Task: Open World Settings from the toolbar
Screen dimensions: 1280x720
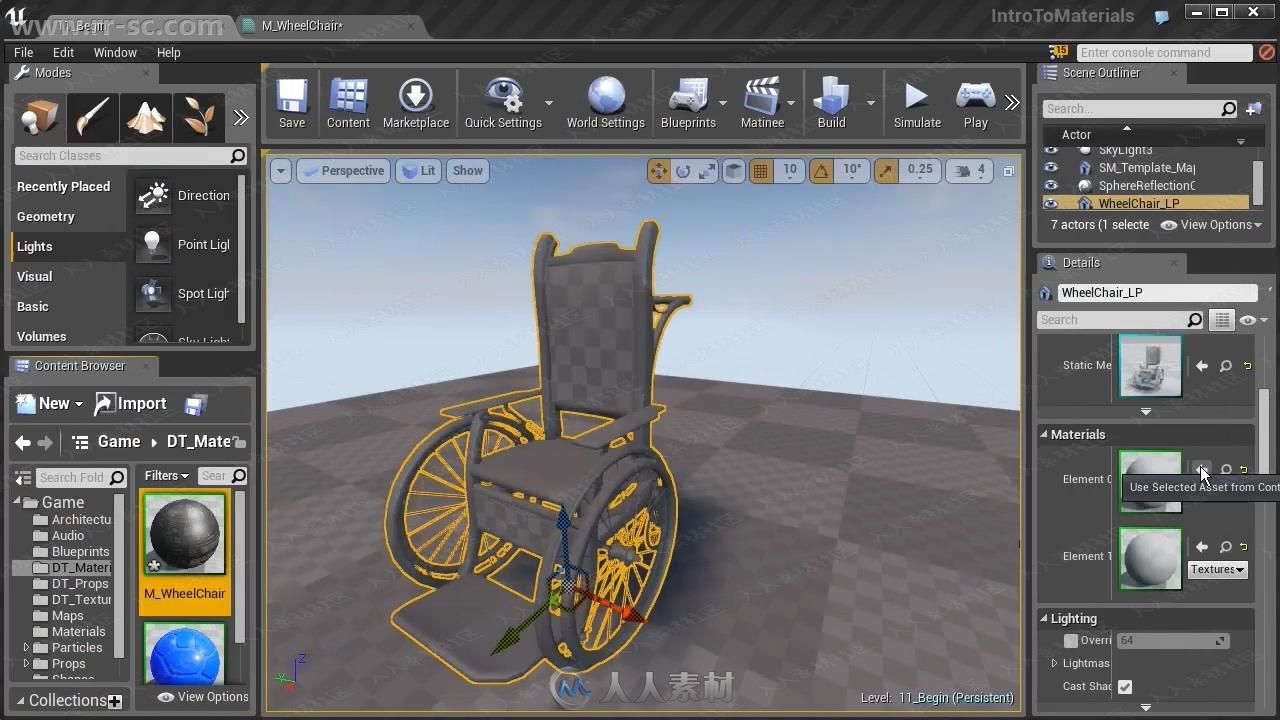Action: point(606,104)
